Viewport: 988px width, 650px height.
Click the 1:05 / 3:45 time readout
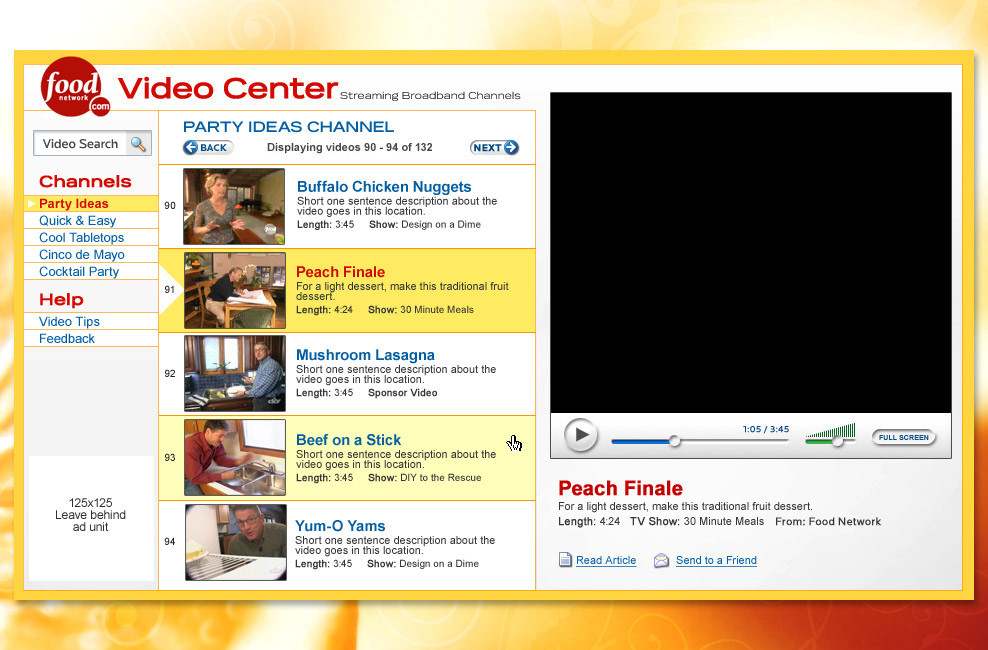coord(766,429)
